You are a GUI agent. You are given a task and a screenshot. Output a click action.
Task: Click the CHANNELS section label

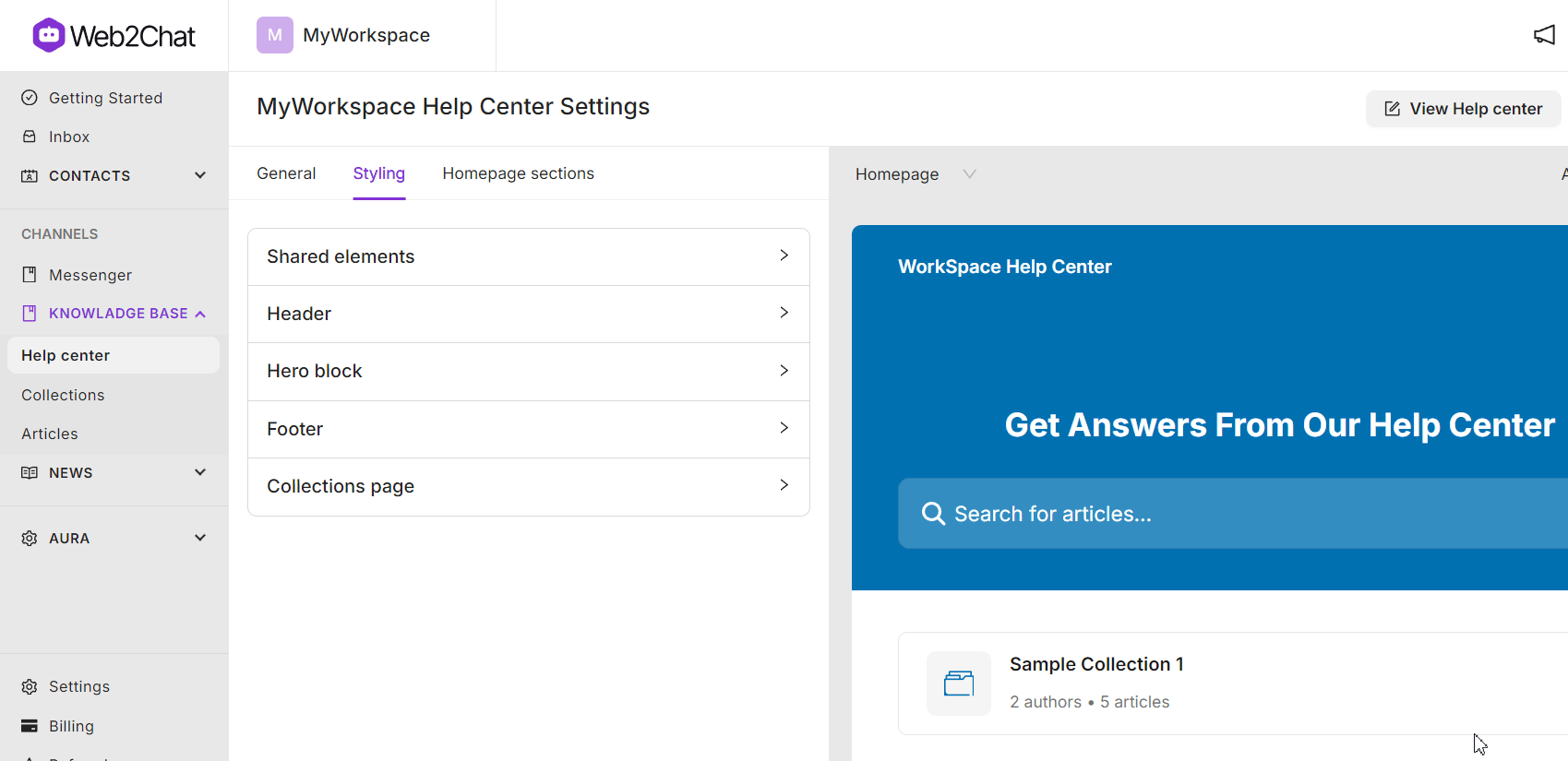pyautogui.click(x=60, y=234)
